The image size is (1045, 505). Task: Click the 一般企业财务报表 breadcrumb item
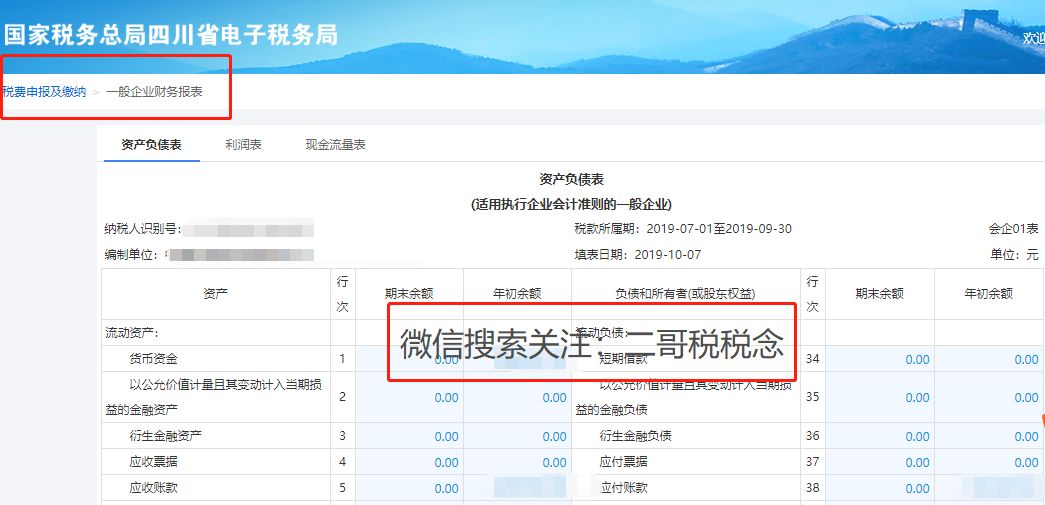(154, 92)
